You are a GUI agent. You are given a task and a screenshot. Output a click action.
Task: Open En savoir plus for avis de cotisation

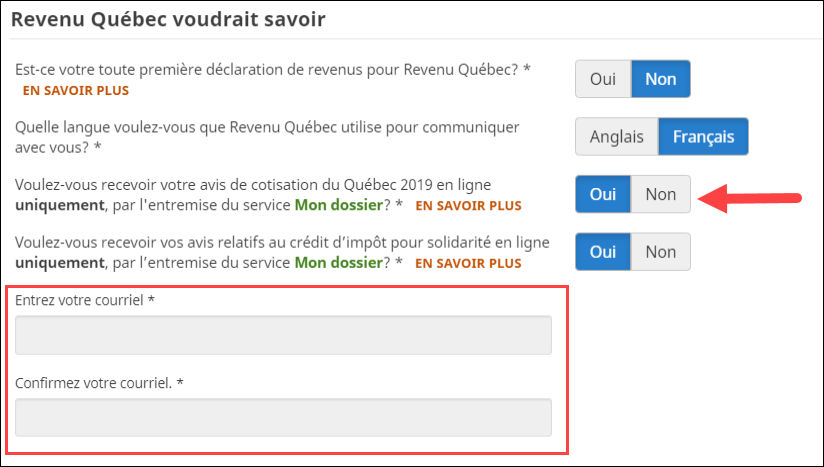coord(468,206)
